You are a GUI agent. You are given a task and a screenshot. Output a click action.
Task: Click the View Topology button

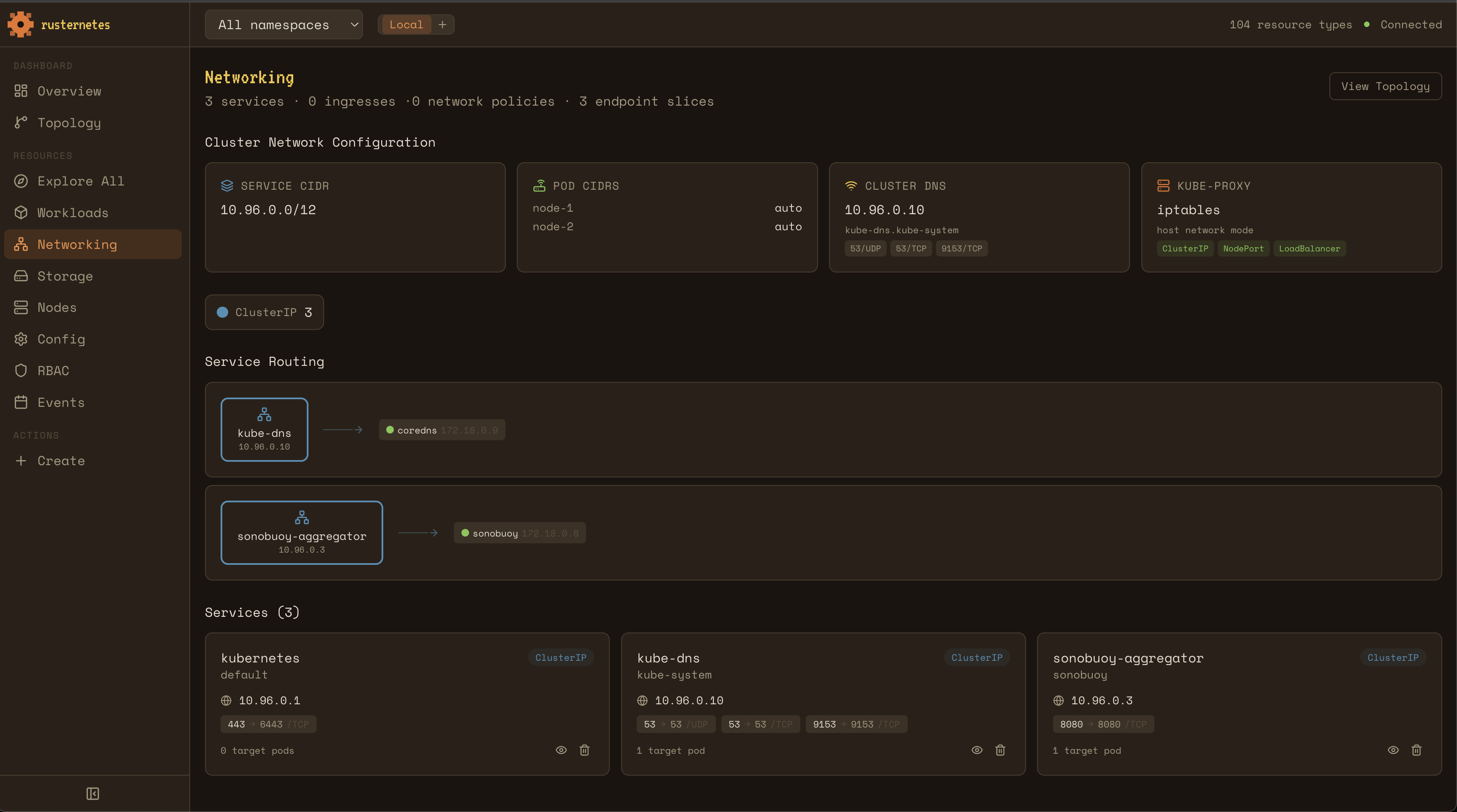(x=1385, y=86)
